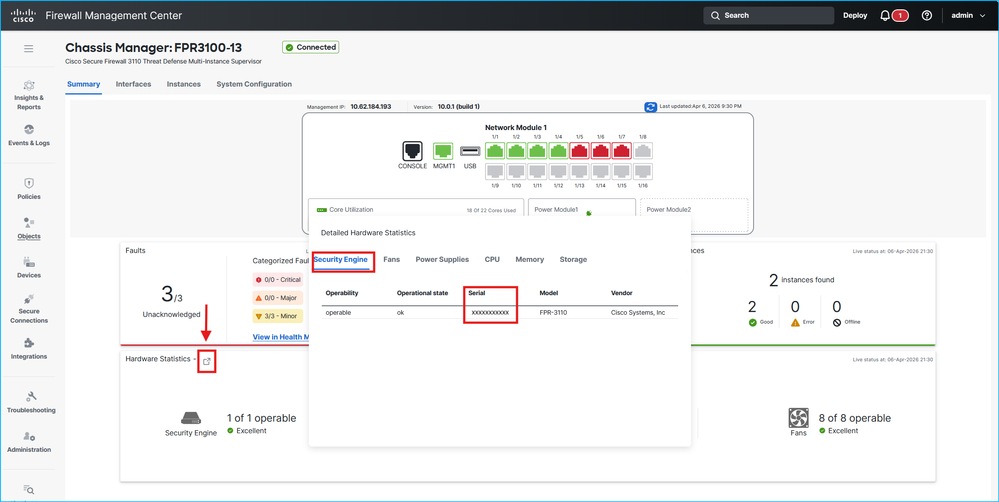Click the refresh icon near Last updated

pyautogui.click(x=650, y=107)
